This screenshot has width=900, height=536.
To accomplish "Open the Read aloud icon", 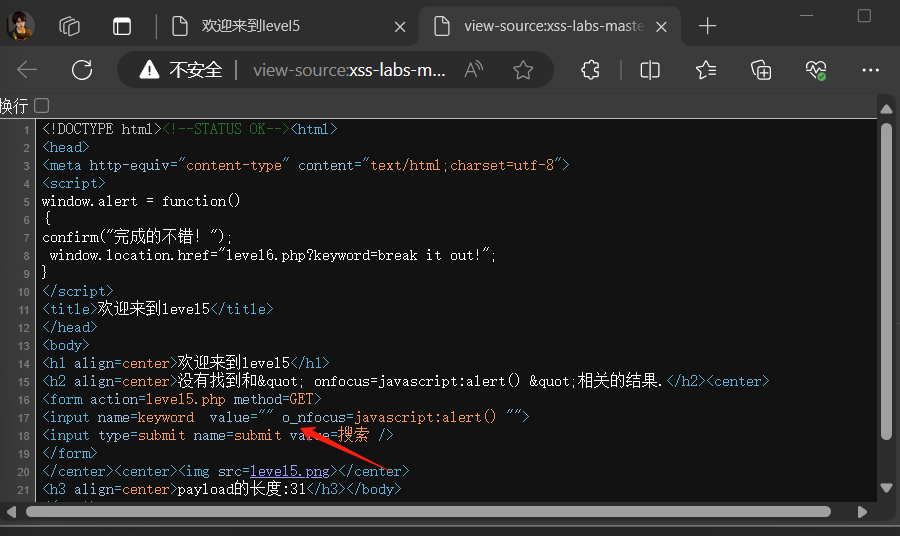I will pyautogui.click(x=474, y=70).
